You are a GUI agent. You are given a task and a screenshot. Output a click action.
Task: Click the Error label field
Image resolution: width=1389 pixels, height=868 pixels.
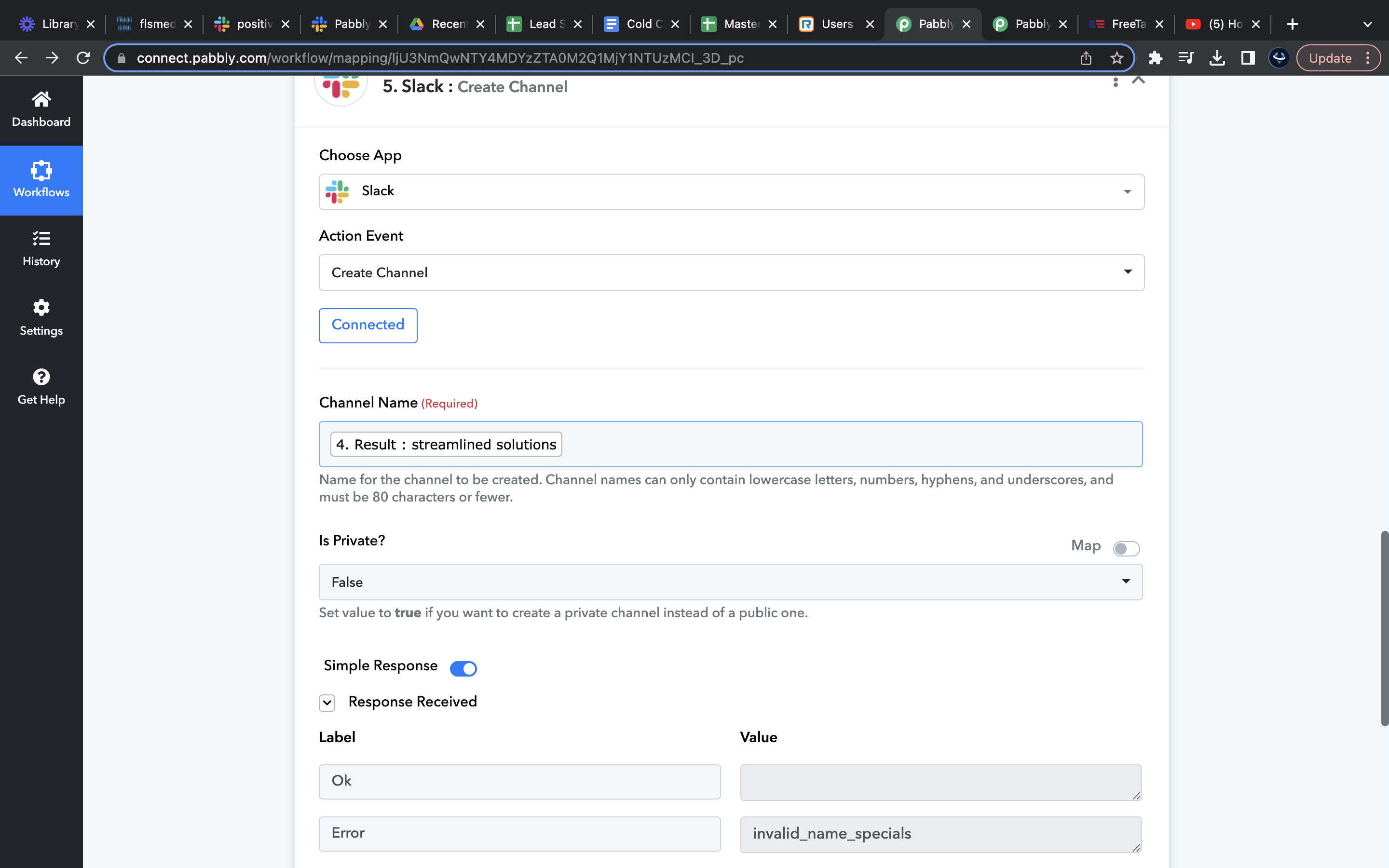[519, 834]
